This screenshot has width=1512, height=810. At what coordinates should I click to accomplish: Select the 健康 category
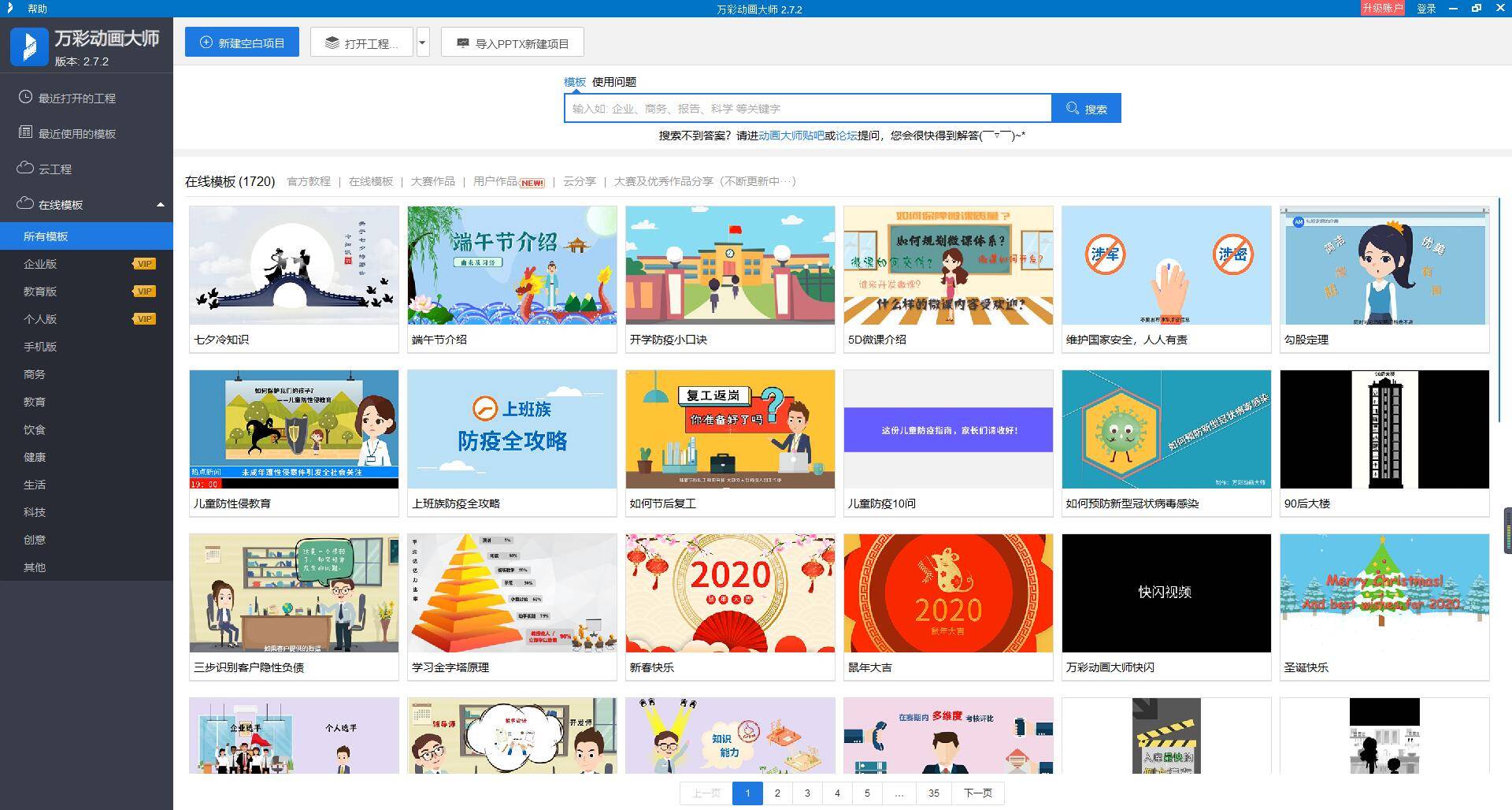coord(35,457)
